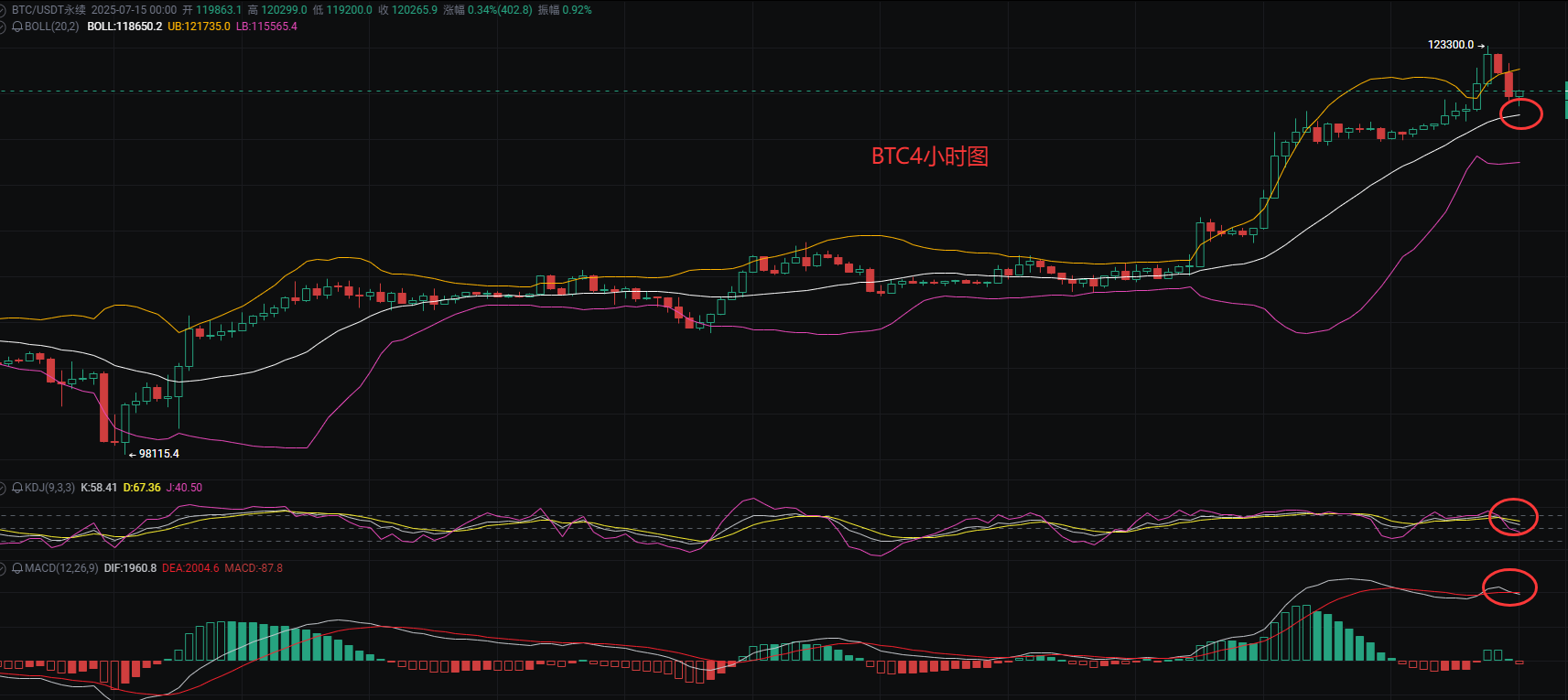Toggle the round collapse icon on the BOLL row

(x=5, y=27)
